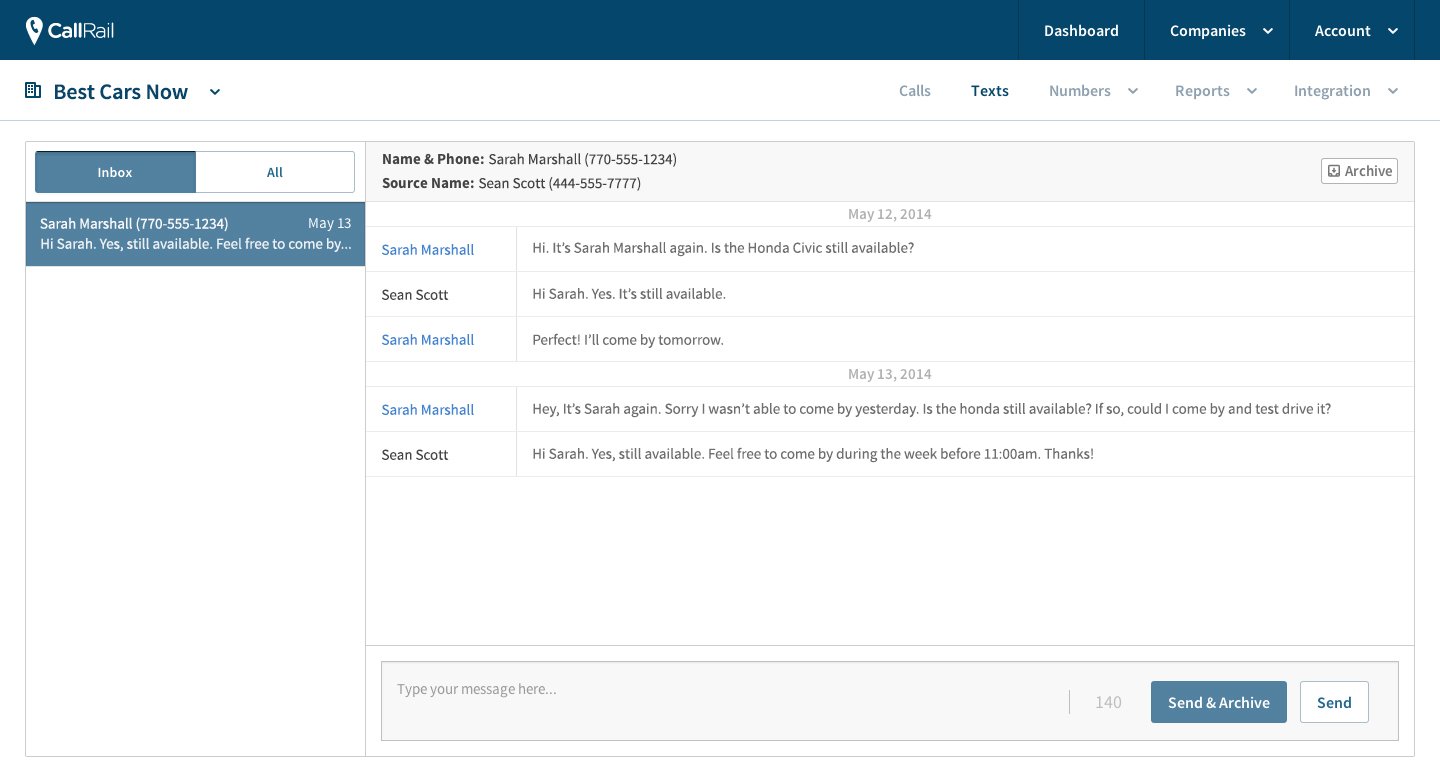Click the CallRail logo icon
This screenshot has height=778, width=1440.
(35, 31)
